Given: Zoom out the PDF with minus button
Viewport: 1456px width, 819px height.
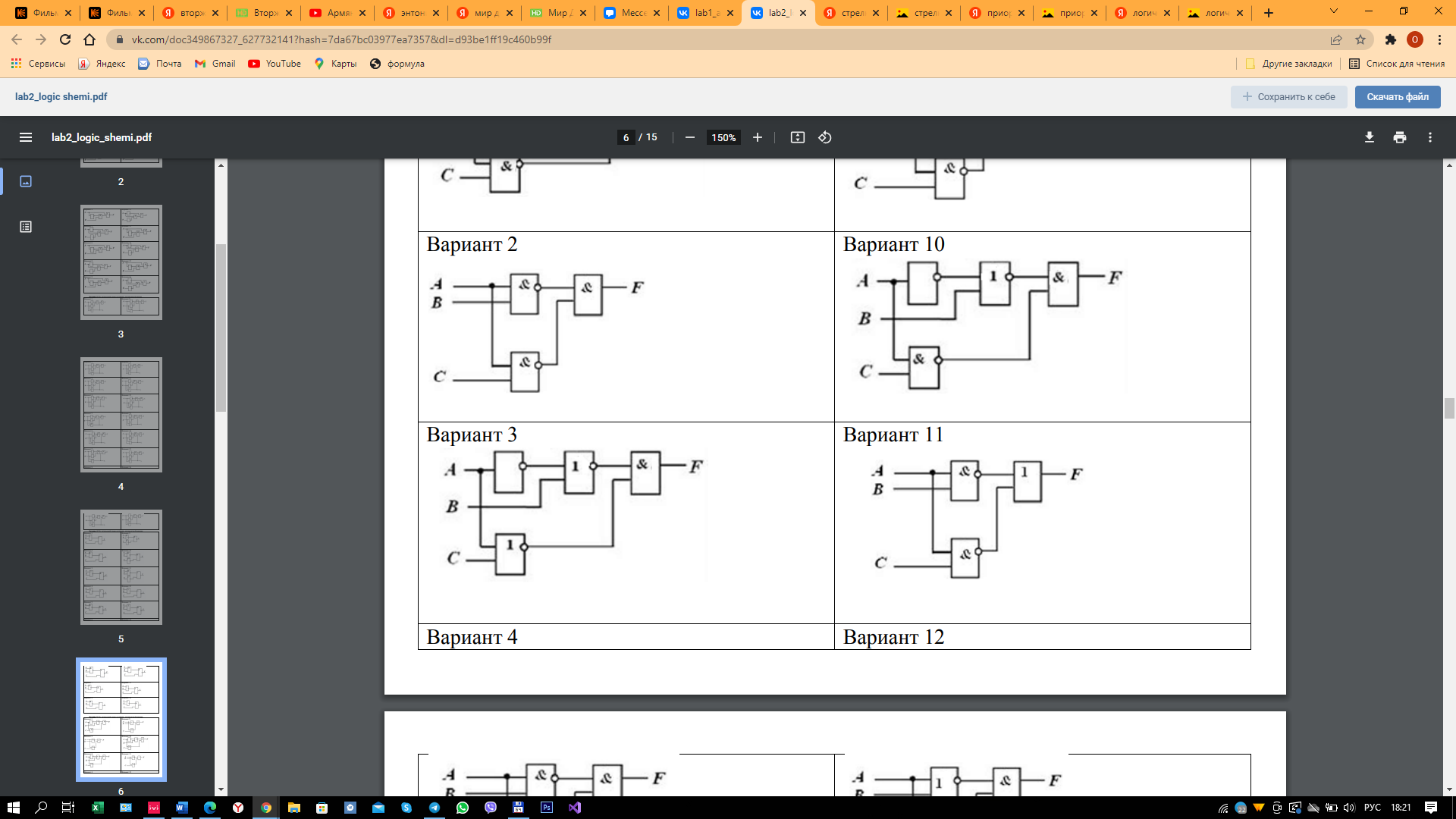Looking at the screenshot, I should pyautogui.click(x=689, y=137).
